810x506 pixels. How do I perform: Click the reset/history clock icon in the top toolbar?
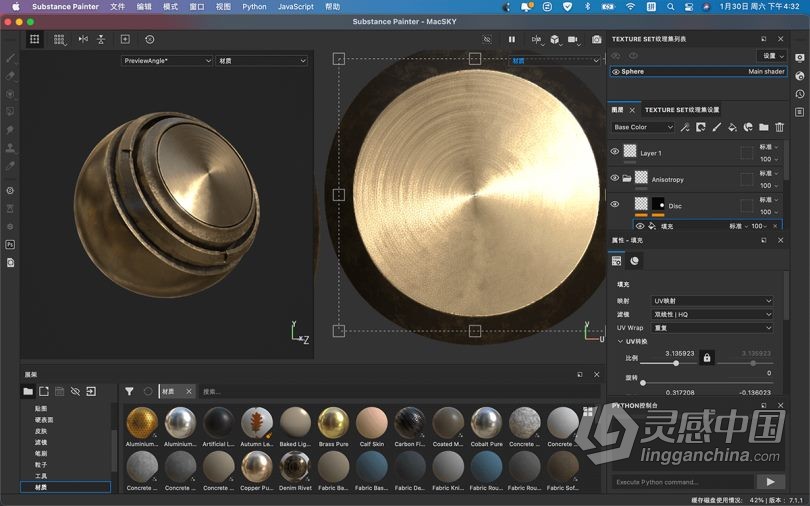tap(150, 39)
